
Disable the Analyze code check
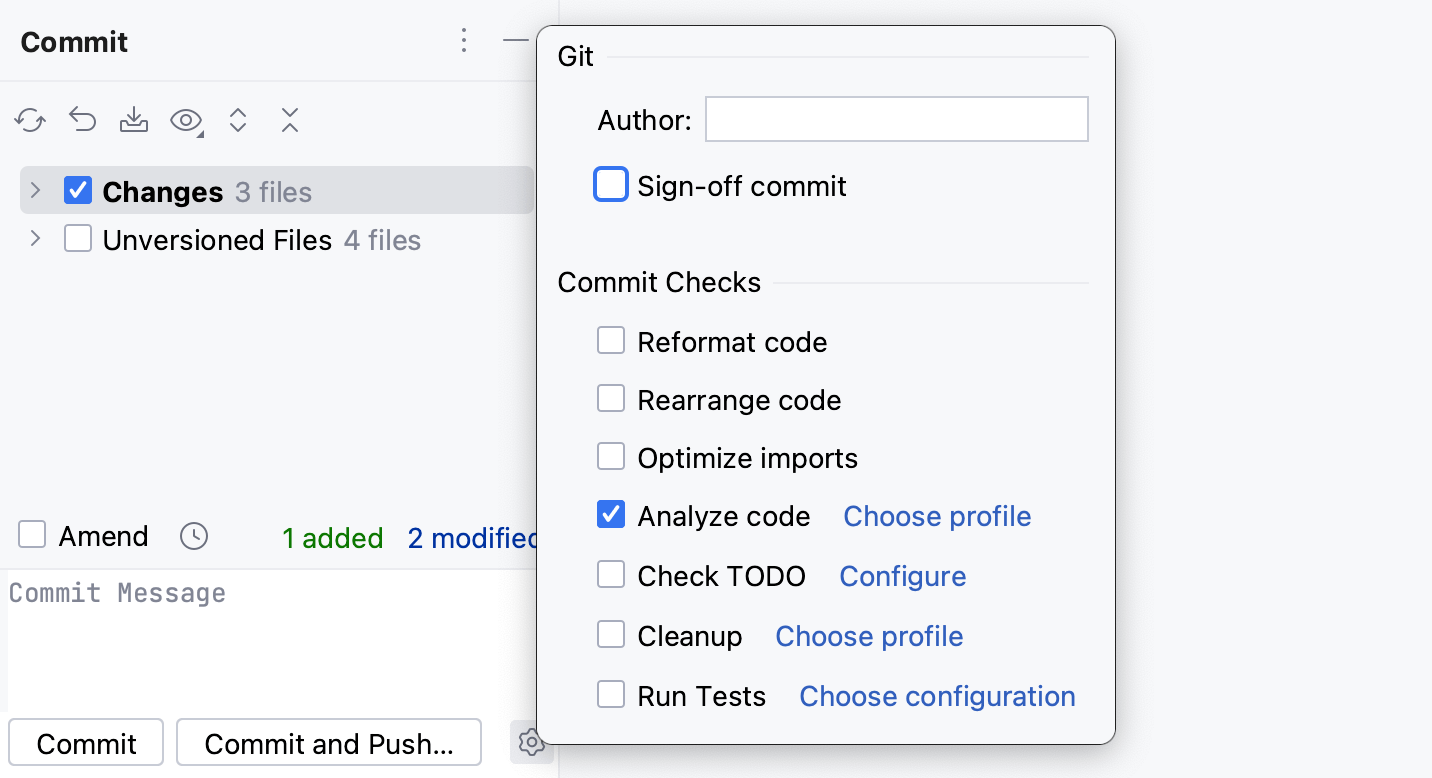tap(611, 515)
